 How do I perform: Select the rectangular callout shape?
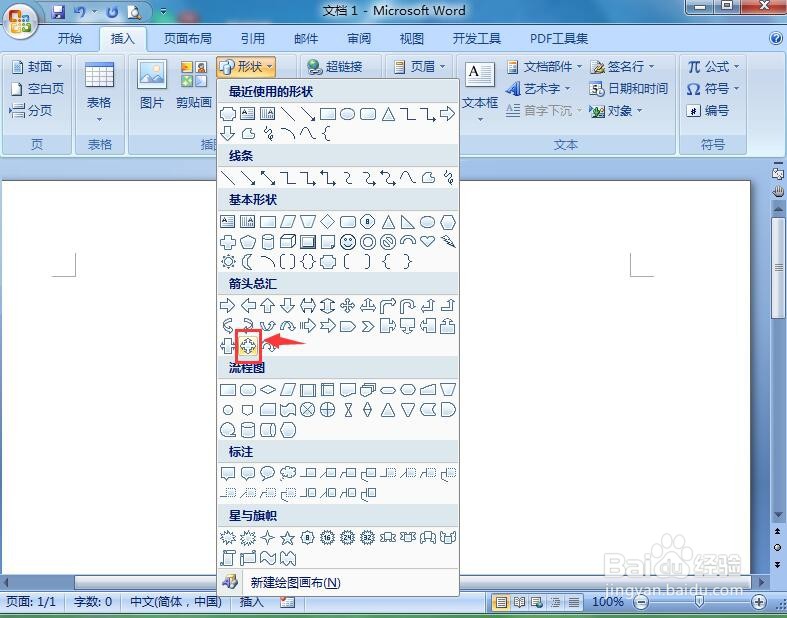pyautogui.click(x=228, y=473)
